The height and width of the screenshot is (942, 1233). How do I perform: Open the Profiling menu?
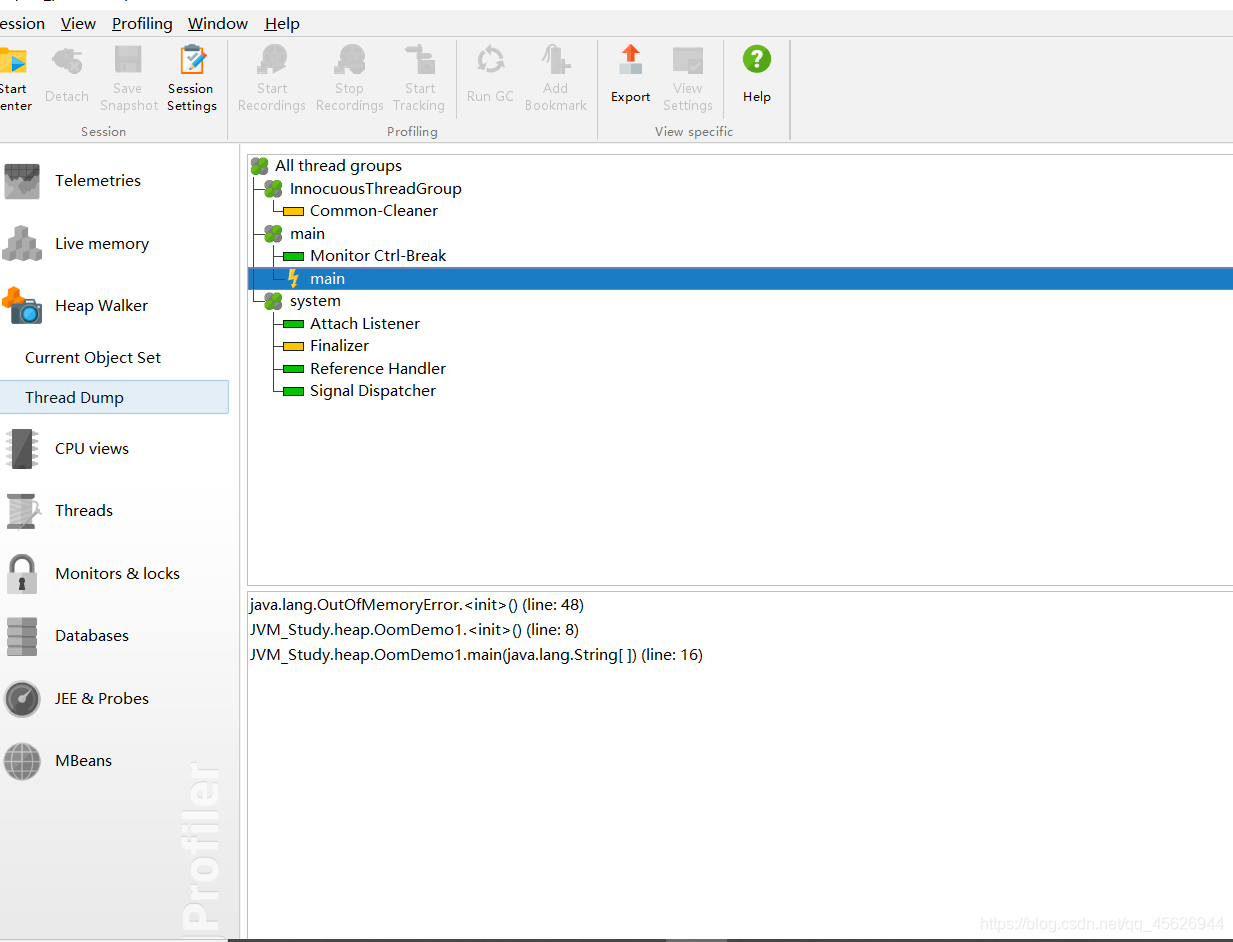142,23
